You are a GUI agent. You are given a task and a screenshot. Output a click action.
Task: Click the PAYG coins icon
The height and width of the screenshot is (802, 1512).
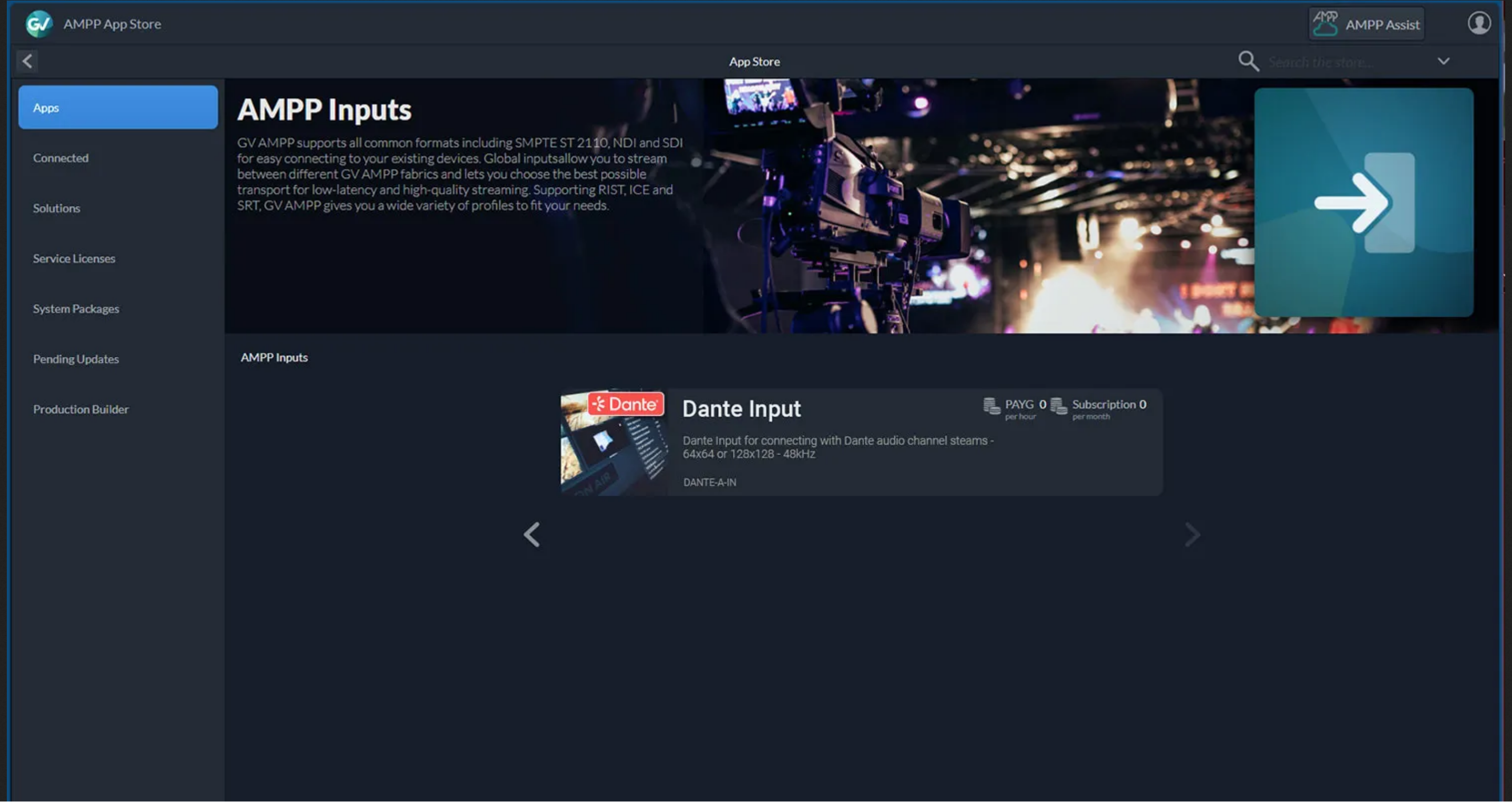pos(991,406)
